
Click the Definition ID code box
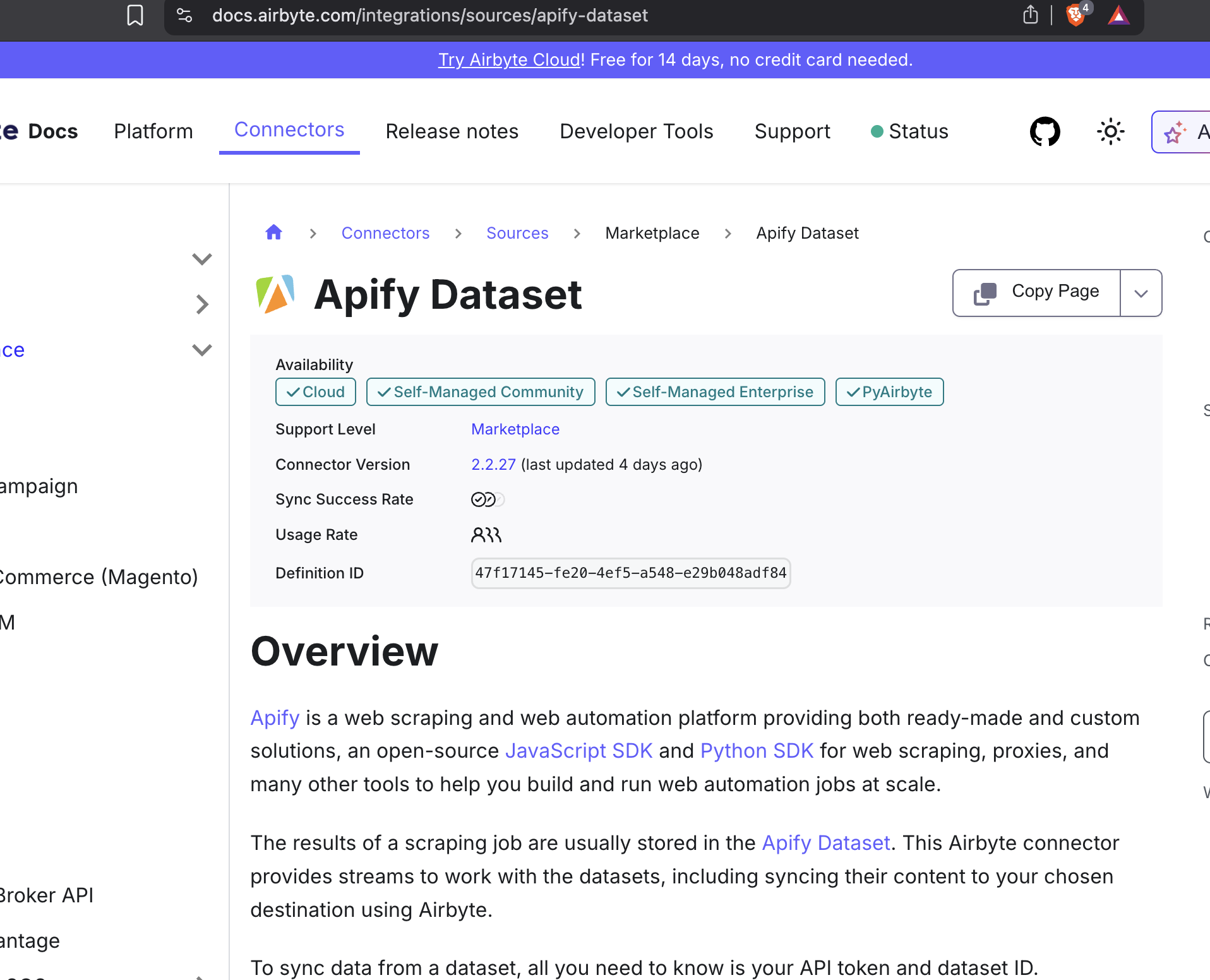pos(631,573)
